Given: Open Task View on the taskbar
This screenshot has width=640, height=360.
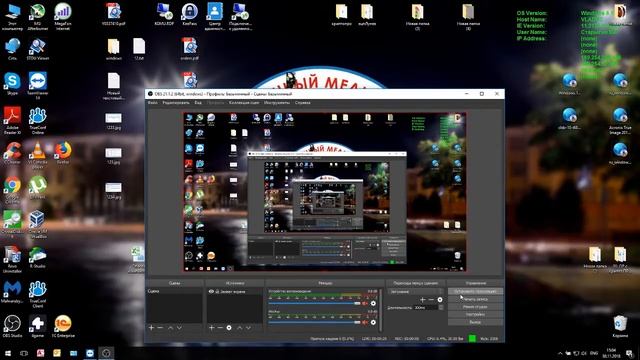Looking at the screenshot, I should click(x=24, y=353).
